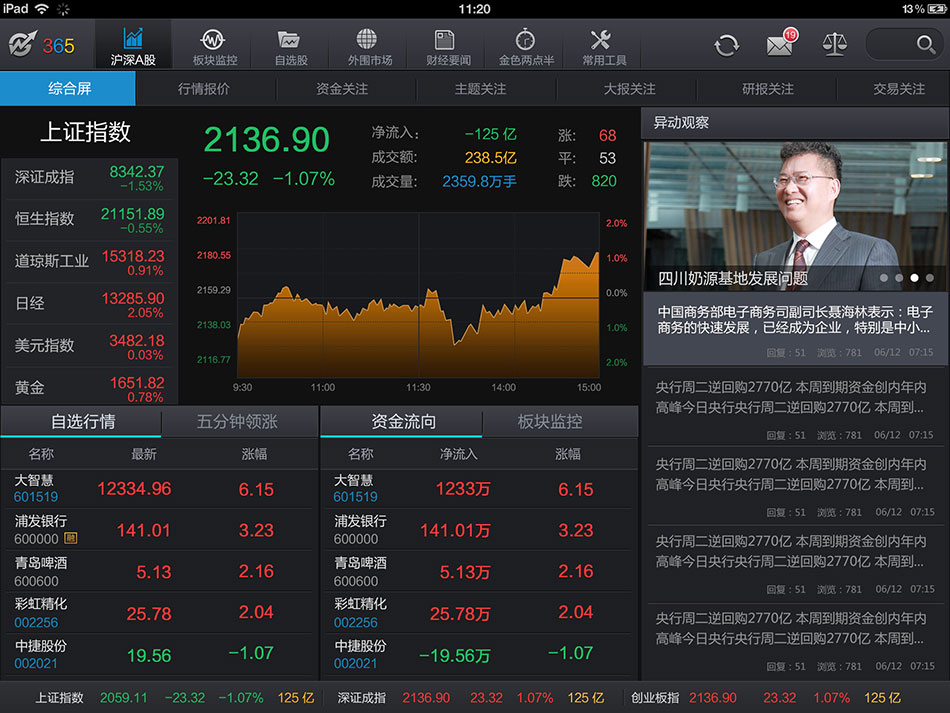This screenshot has width=950, height=713.
Task: Select the 美元指数 row
Action: pyautogui.click(x=89, y=347)
